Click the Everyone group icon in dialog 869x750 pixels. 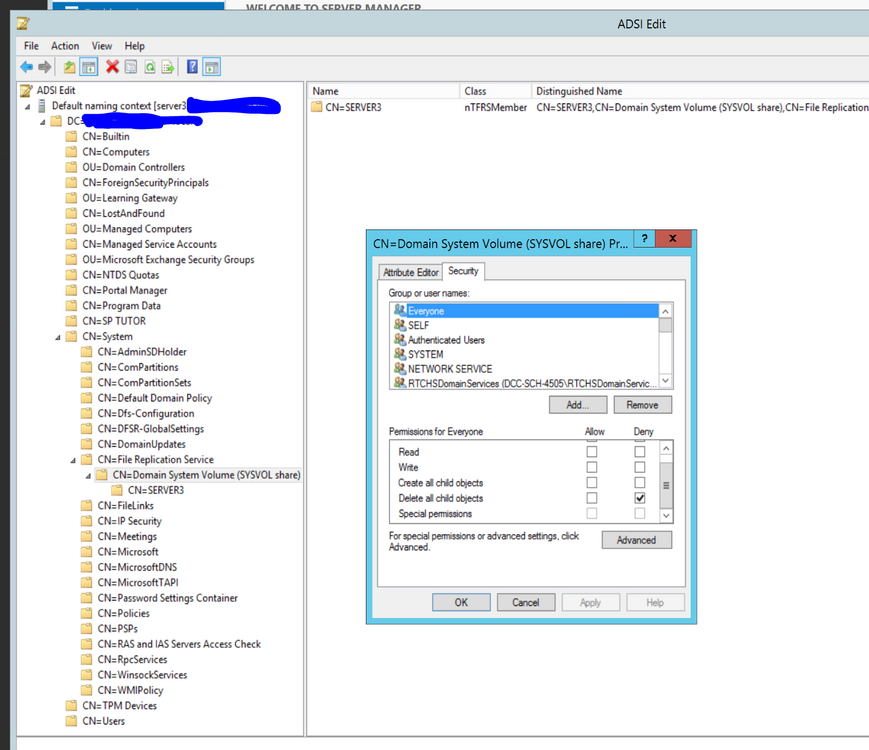[400, 310]
